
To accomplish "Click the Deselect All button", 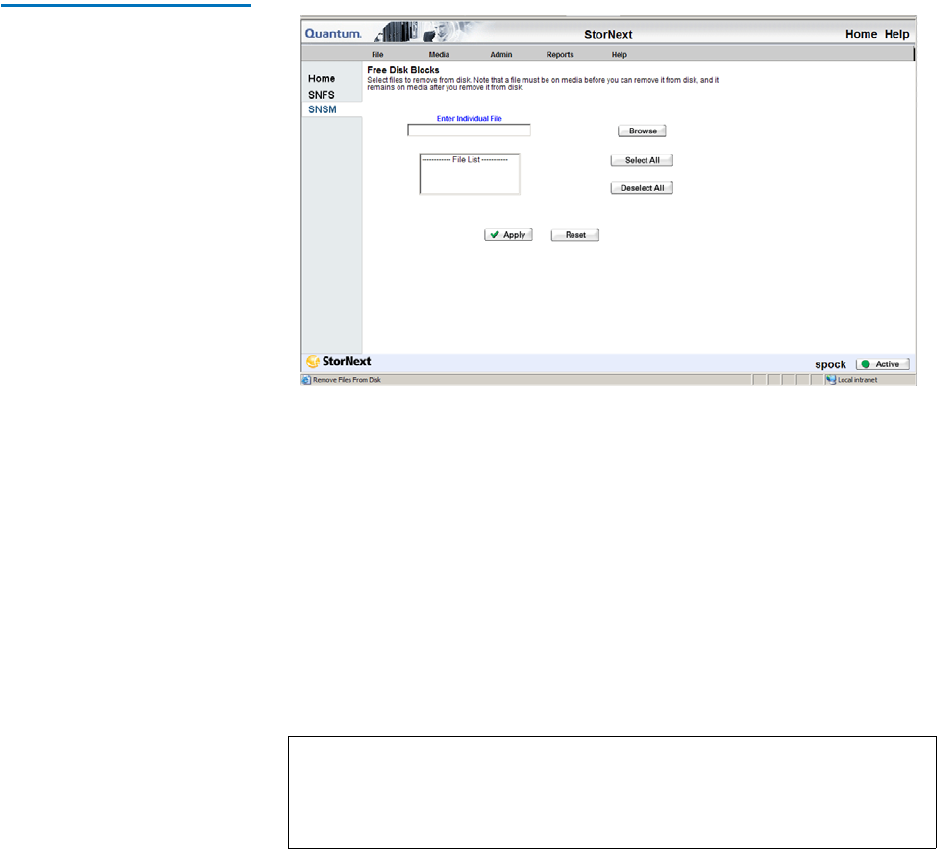I will [642, 188].
